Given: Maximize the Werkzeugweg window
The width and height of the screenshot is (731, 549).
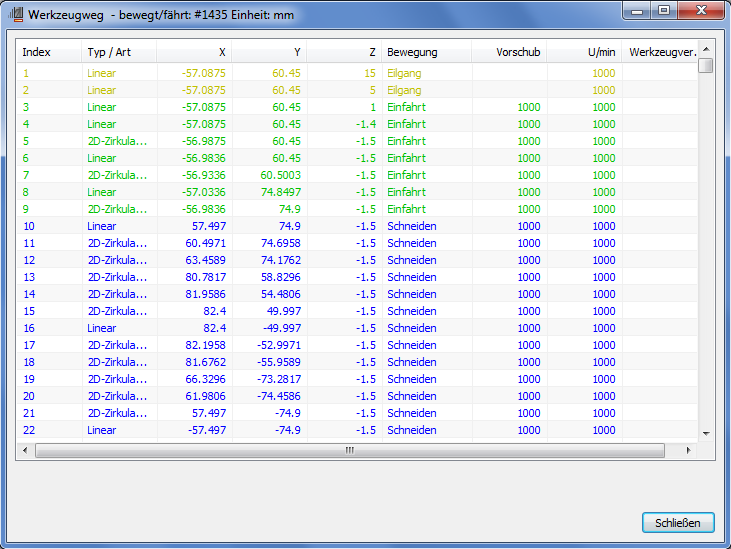Looking at the screenshot, I should click(x=664, y=10).
